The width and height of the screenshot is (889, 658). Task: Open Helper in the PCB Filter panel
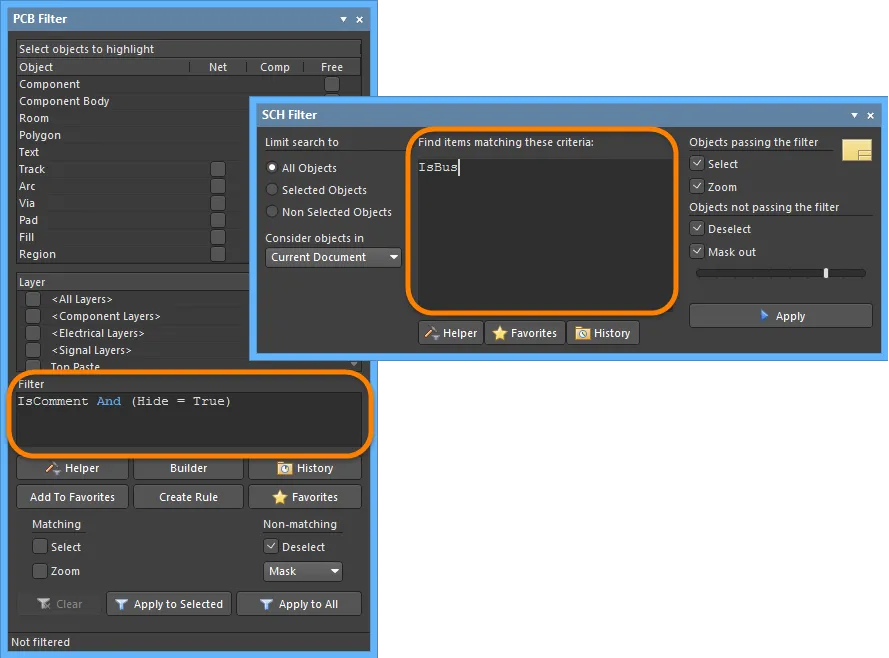click(x=73, y=468)
